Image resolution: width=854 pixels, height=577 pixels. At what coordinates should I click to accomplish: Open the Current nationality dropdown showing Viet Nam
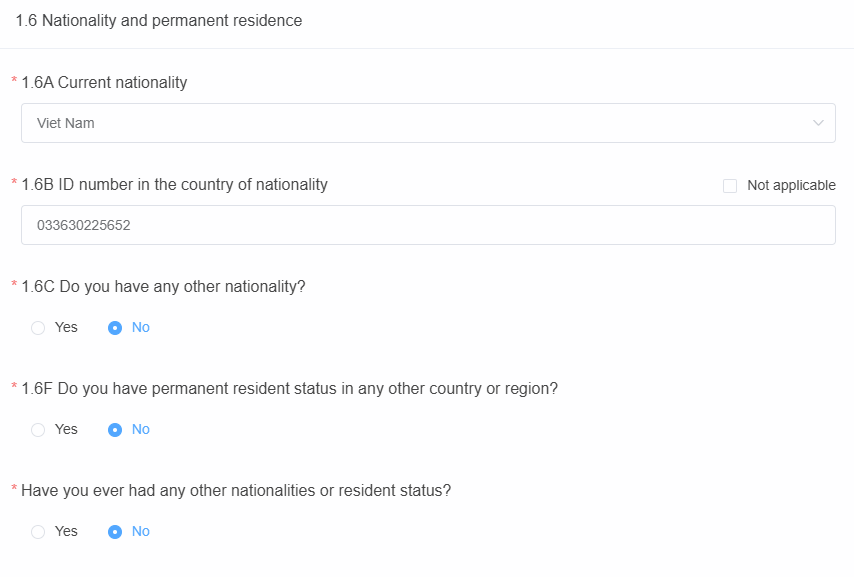point(428,123)
